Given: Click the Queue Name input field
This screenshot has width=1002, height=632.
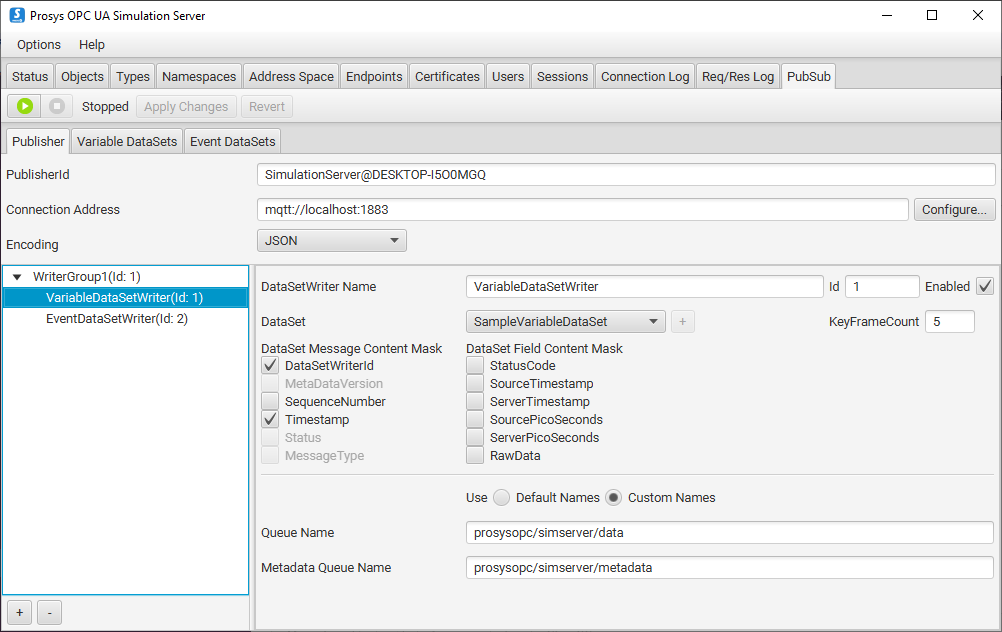Looking at the screenshot, I should click(x=729, y=533).
